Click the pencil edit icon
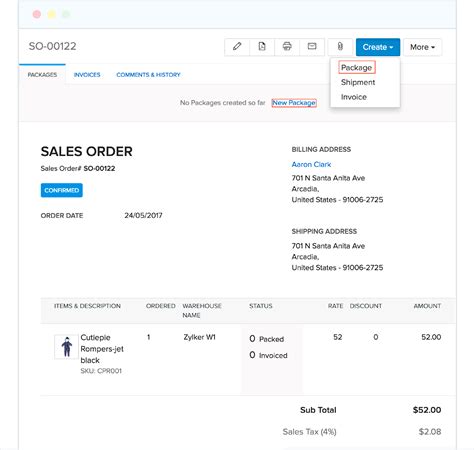Screen dimensions: 474x450 [x=237, y=47]
